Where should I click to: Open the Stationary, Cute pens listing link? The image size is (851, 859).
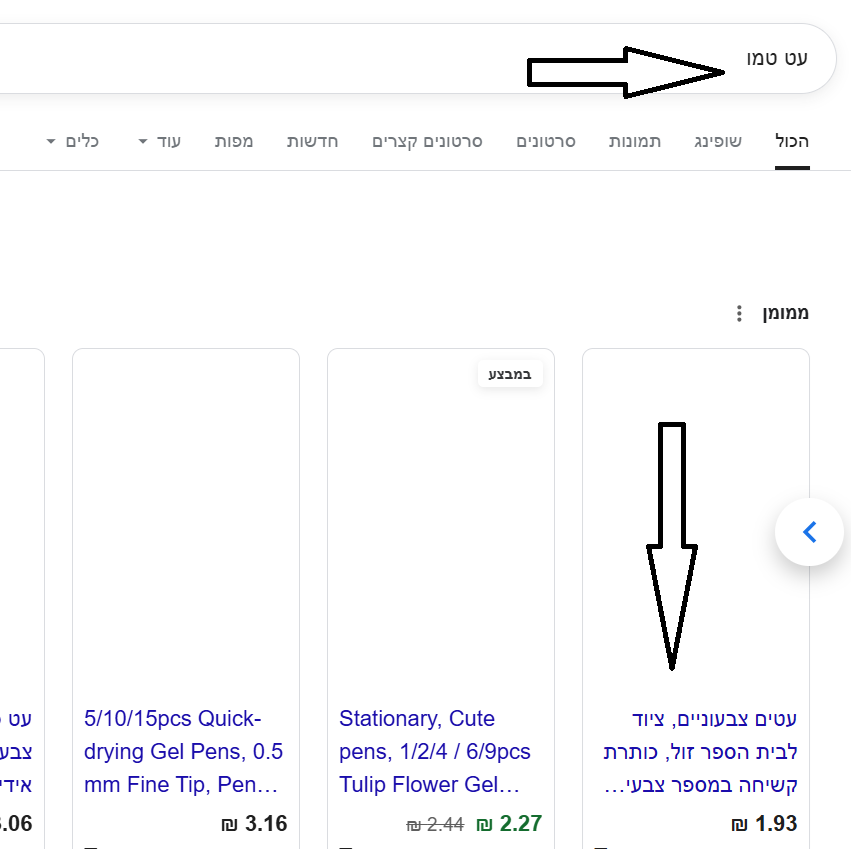click(x=436, y=751)
